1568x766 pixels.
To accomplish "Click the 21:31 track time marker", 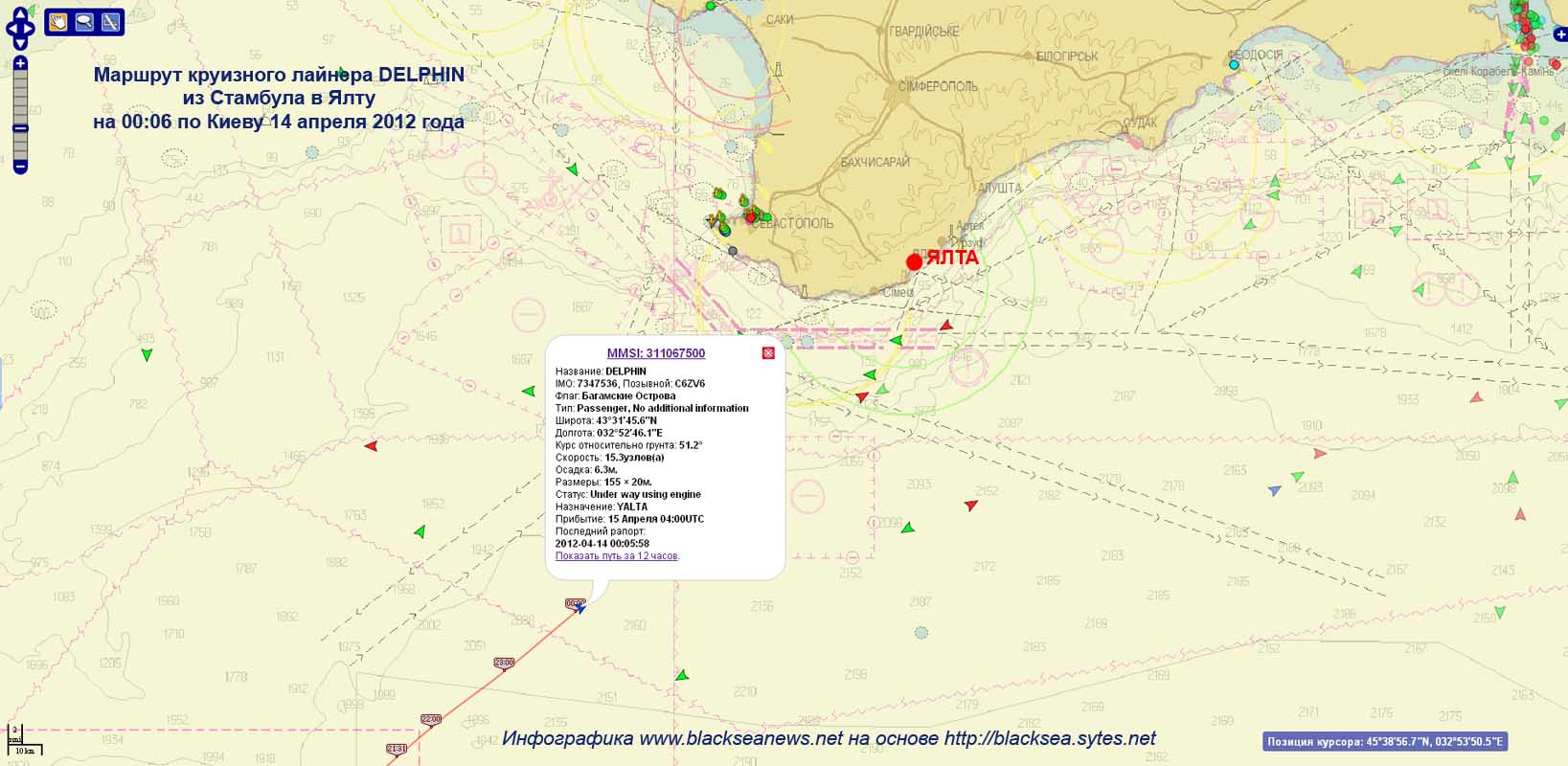I will tap(397, 748).
